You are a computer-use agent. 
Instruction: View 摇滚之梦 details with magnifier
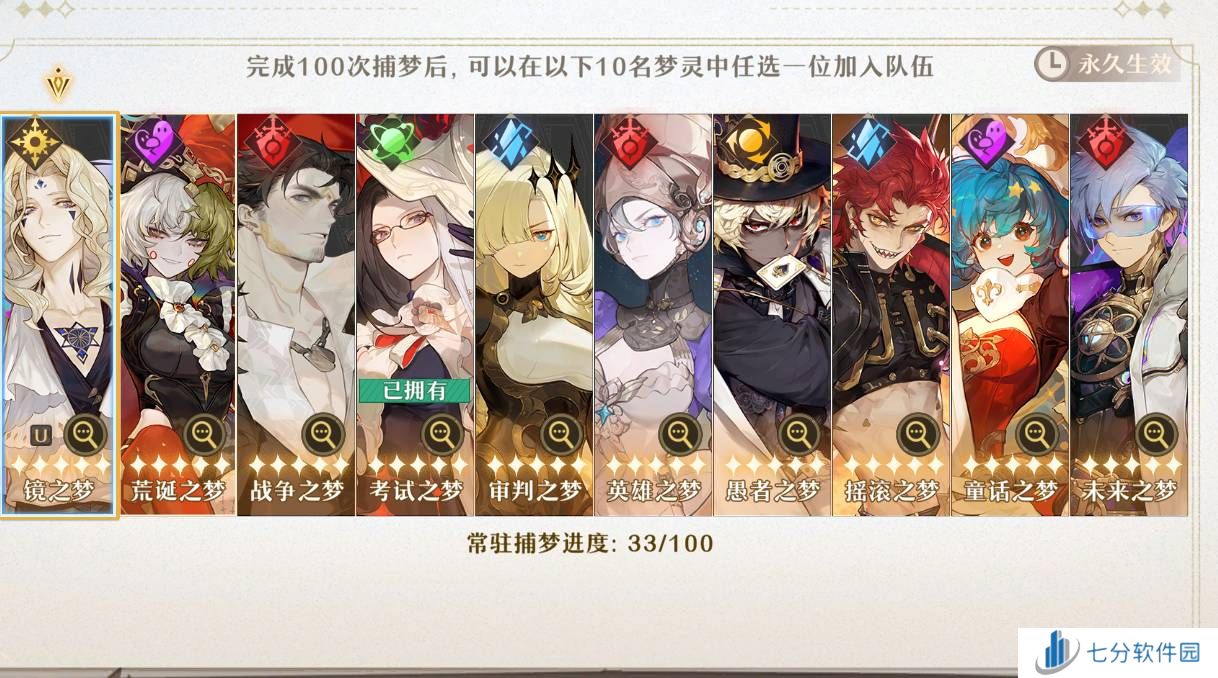(918, 434)
